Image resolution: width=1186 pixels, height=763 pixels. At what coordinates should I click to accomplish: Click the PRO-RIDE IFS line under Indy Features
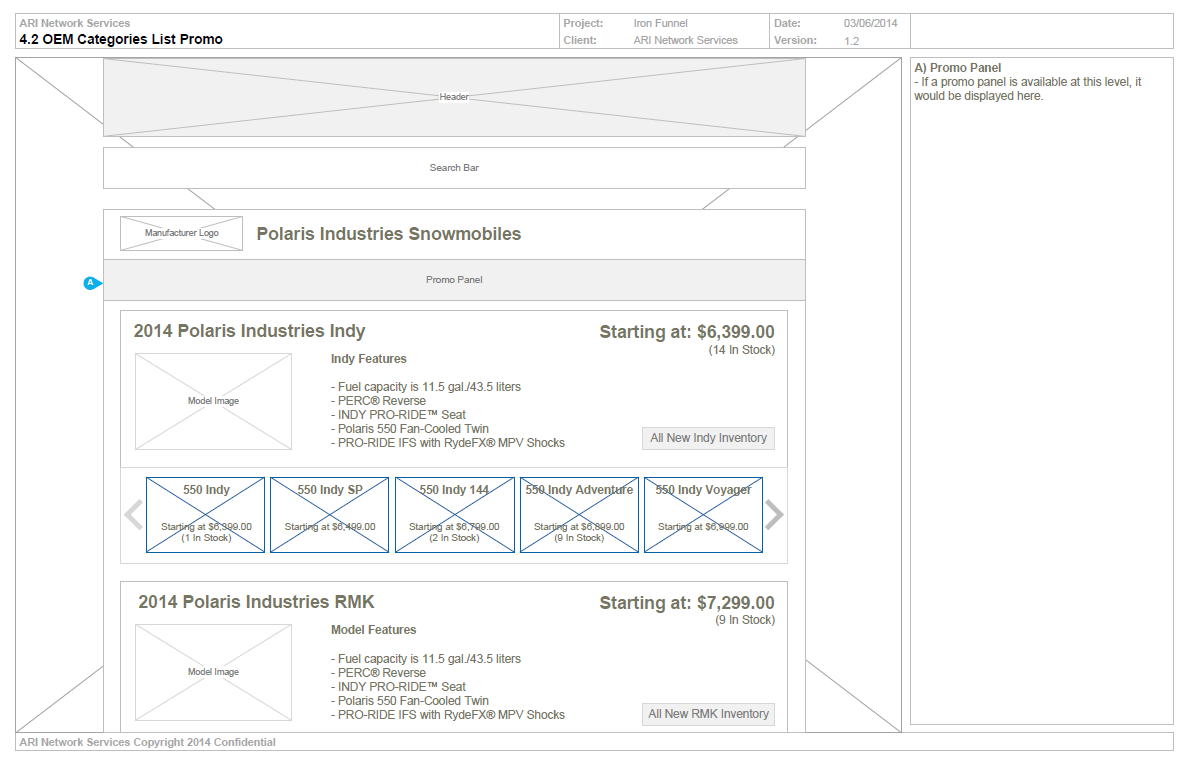(448, 443)
